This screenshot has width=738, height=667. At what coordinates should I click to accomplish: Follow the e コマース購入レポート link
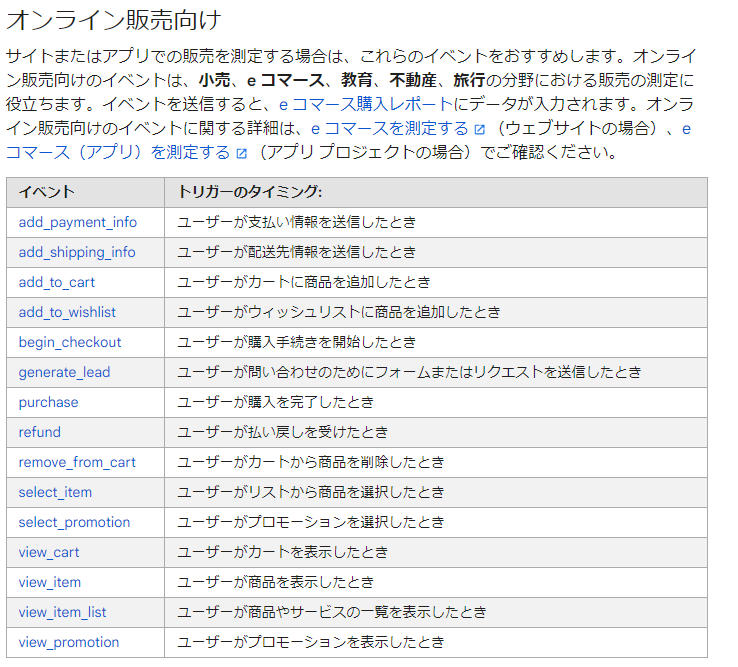coord(366,104)
